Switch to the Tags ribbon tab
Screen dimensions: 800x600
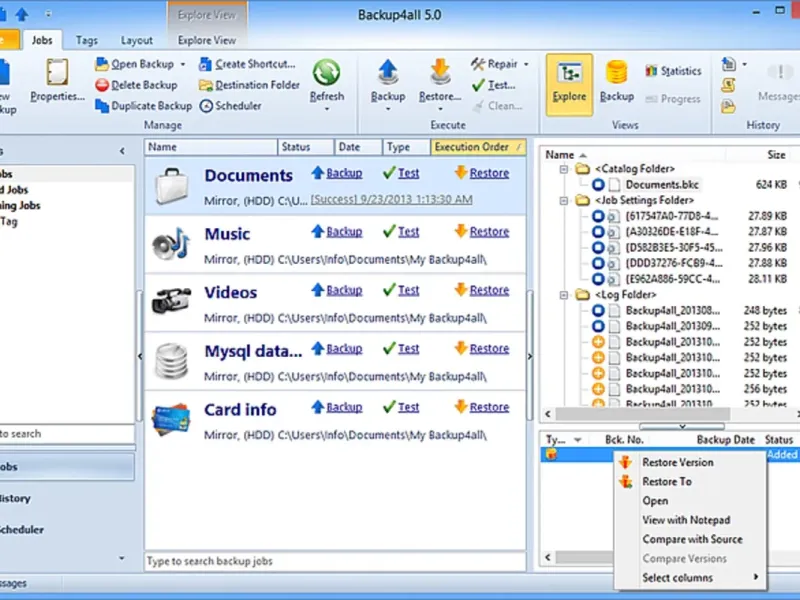(x=87, y=40)
